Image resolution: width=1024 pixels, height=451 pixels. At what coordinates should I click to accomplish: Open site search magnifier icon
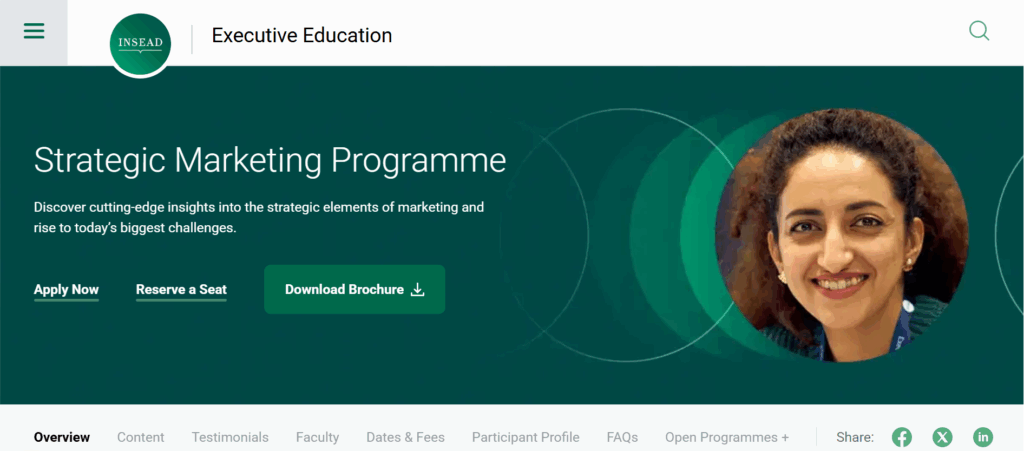[x=979, y=31]
